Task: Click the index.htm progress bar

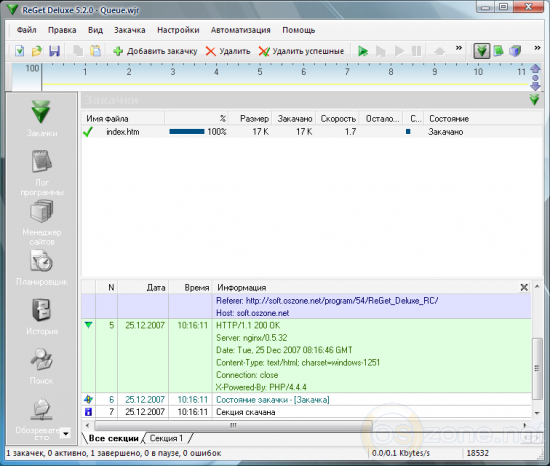Action: coord(187,132)
